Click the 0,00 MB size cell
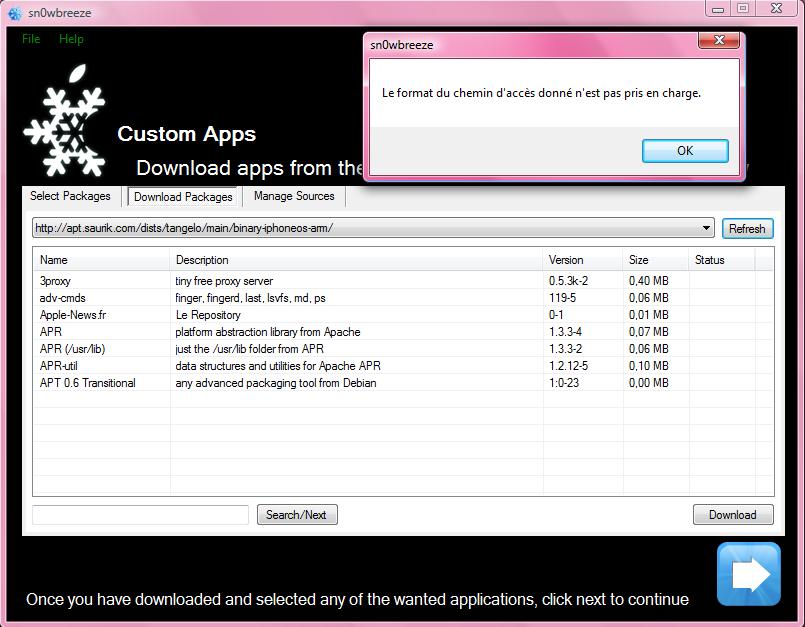Viewport: 805px width, 627px height. pyautogui.click(x=648, y=383)
